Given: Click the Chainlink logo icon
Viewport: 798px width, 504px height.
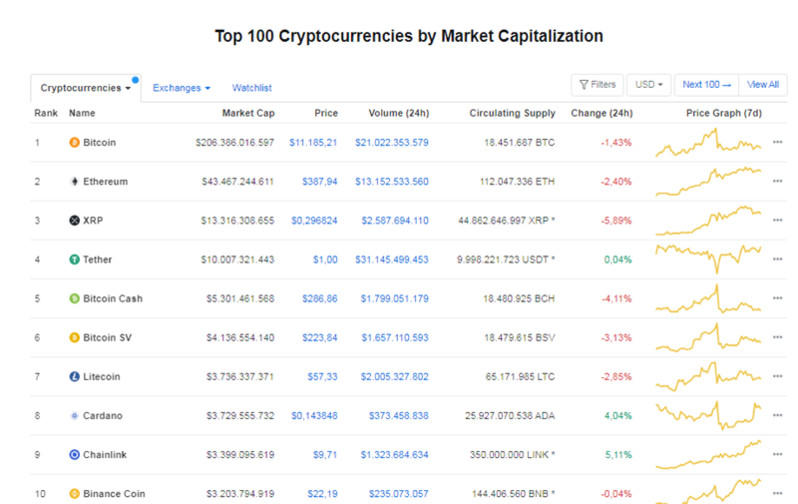Looking at the screenshot, I should pos(74,454).
